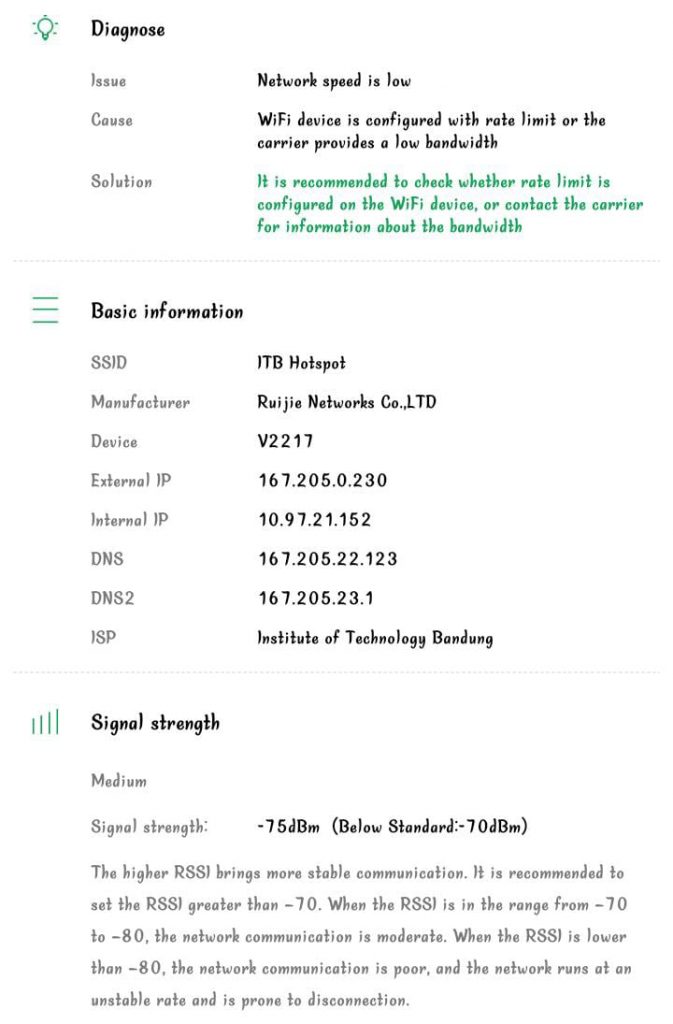Click the Signal strength bars icon
Screen dimensions: 673x1024
[x=45, y=723]
